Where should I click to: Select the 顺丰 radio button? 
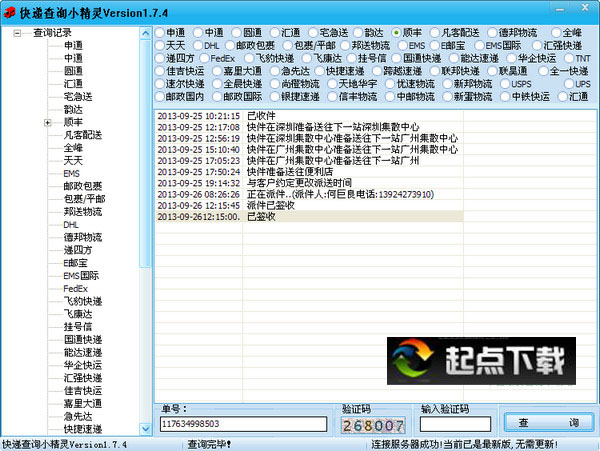[x=396, y=33]
